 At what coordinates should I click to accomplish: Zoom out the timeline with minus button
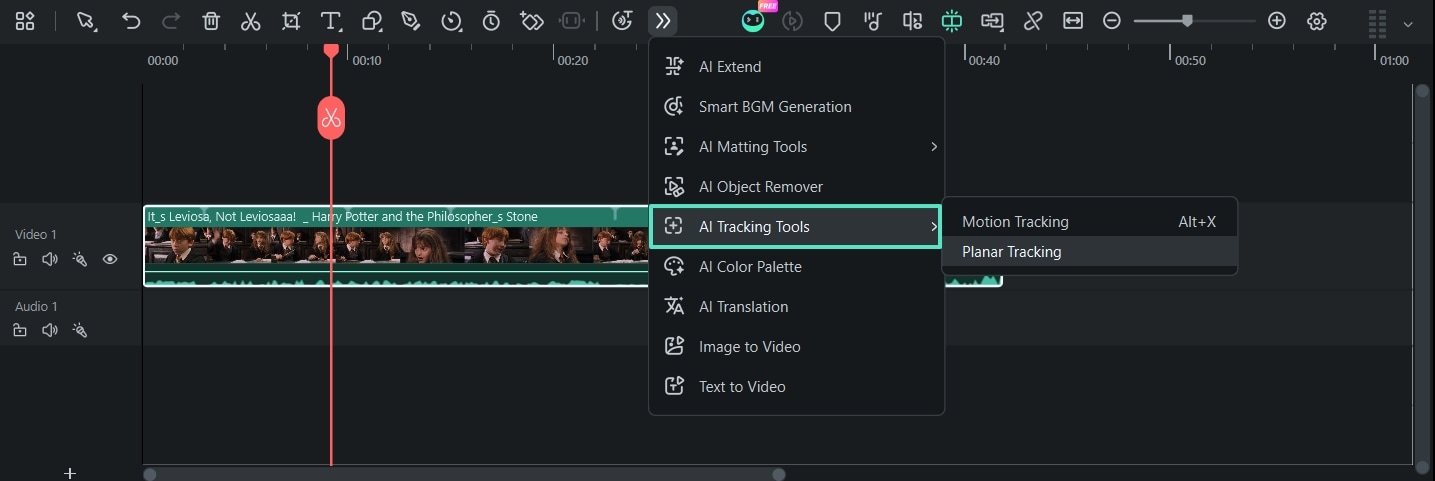1112,21
